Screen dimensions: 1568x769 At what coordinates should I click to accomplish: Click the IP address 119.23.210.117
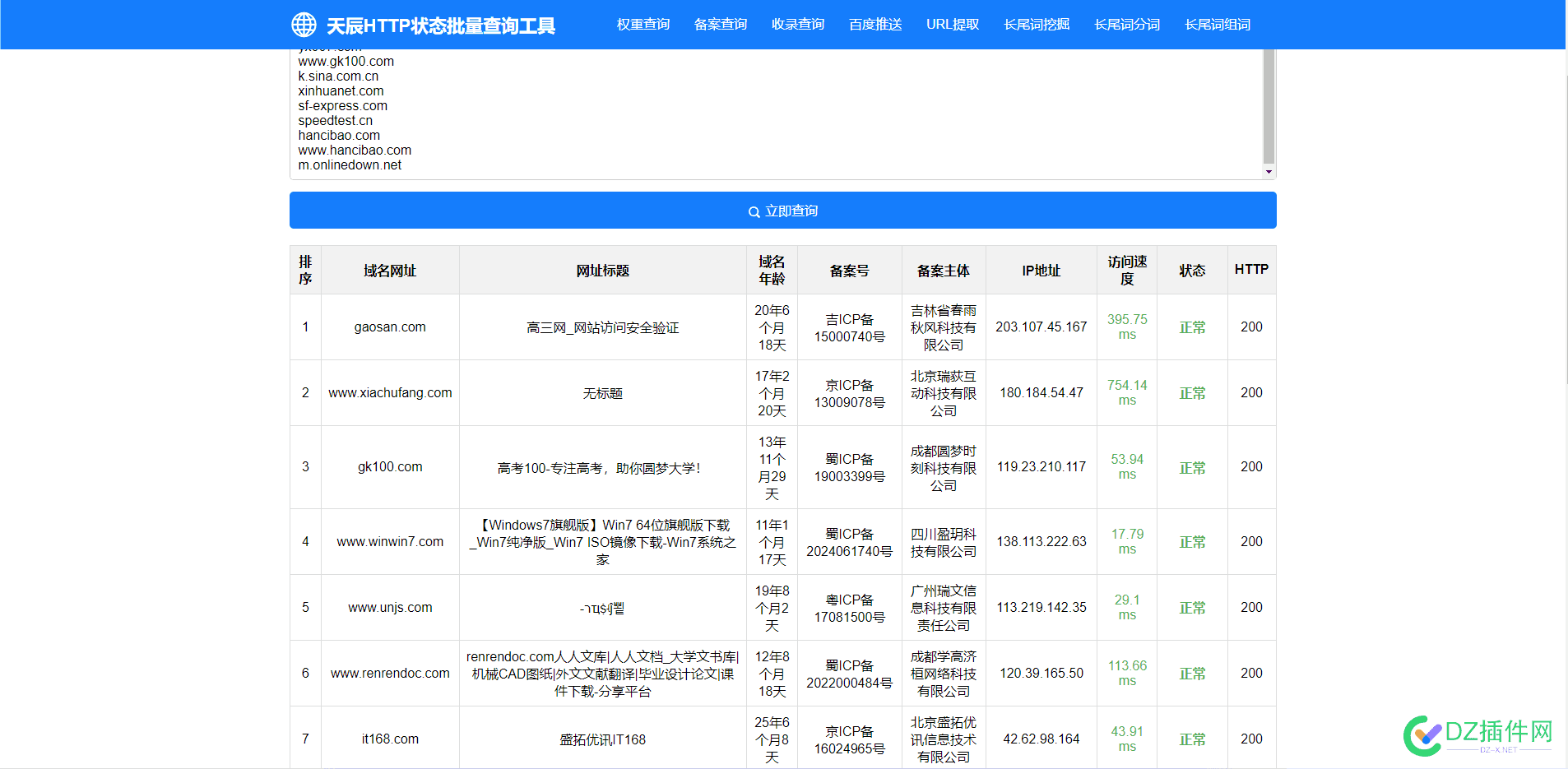(x=1041, y=467)
